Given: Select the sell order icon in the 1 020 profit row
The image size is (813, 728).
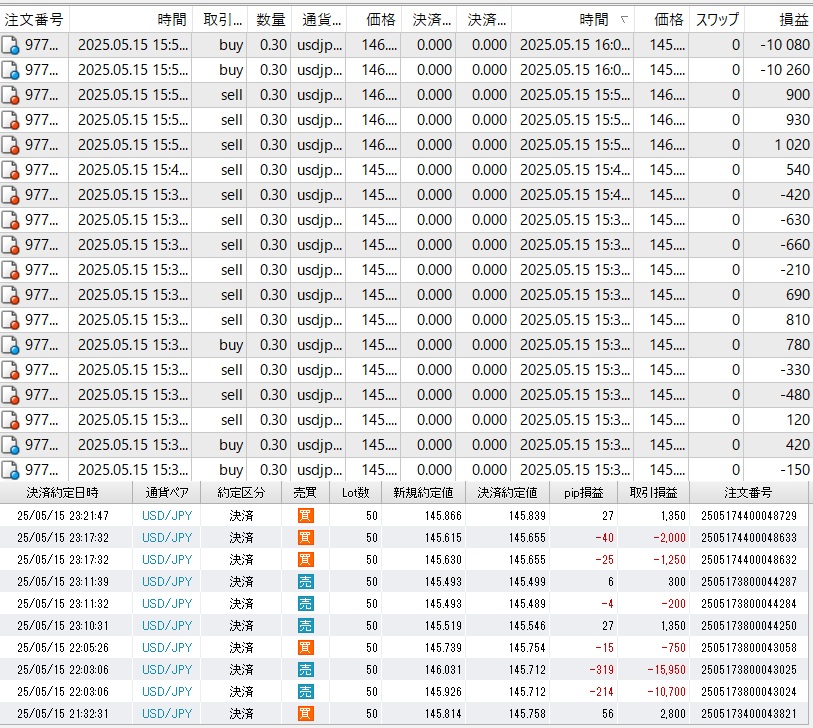Looking at the screenshot, I should (11, 145).
